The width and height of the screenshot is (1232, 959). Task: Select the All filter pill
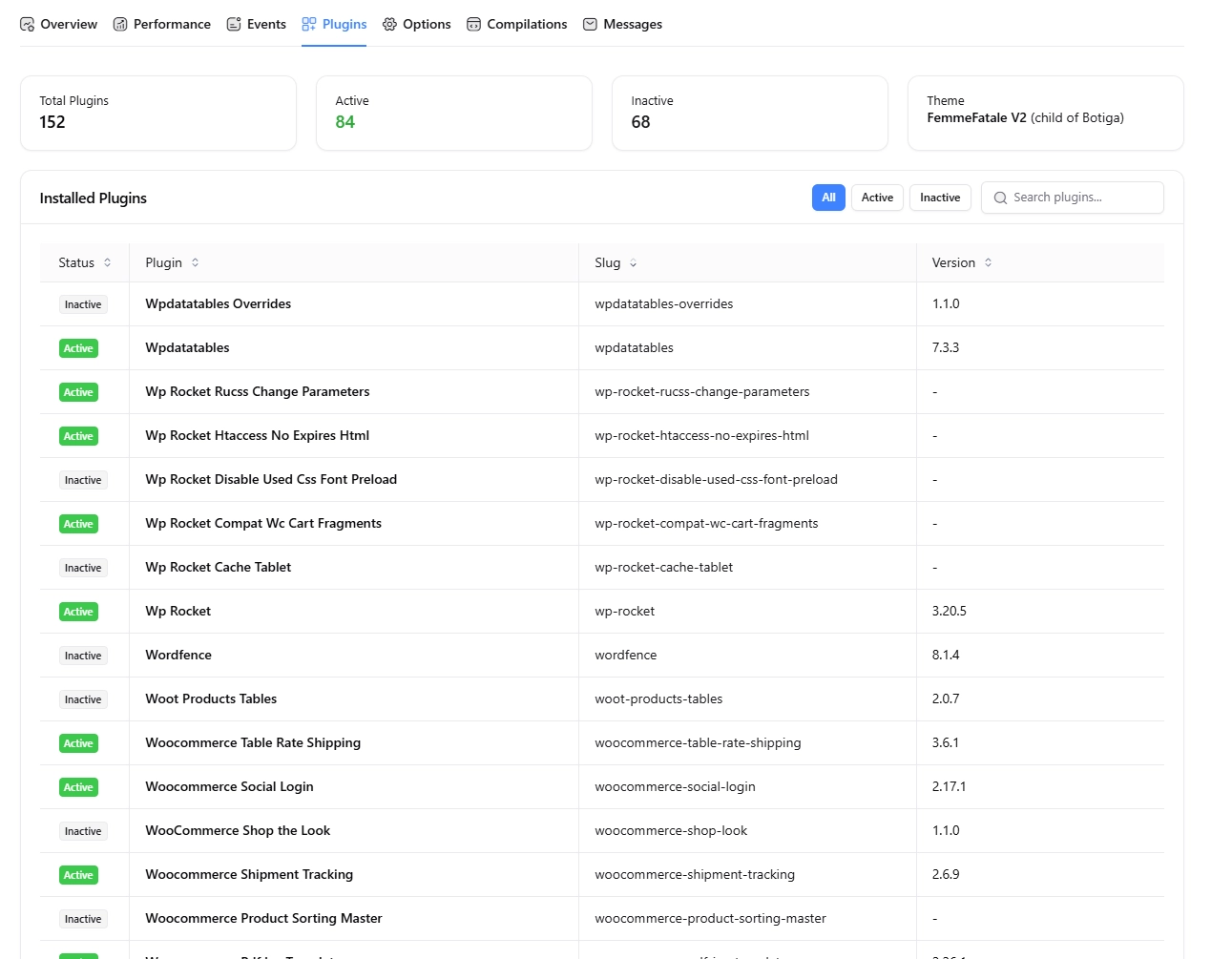[x=828, y=198]
